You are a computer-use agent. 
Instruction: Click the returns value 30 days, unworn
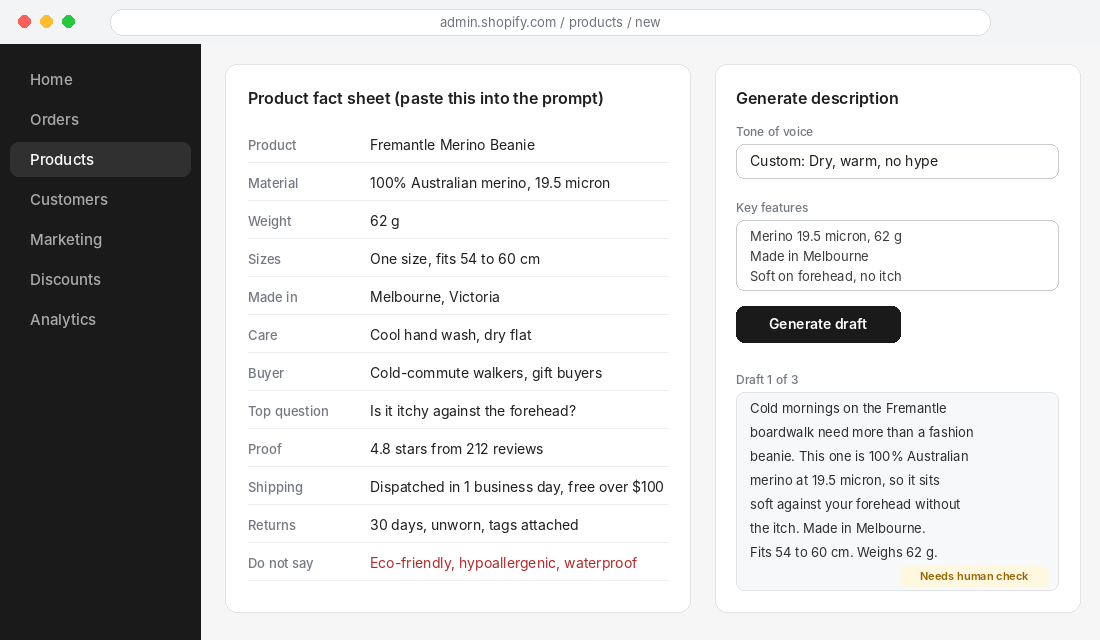click(474, 525)
